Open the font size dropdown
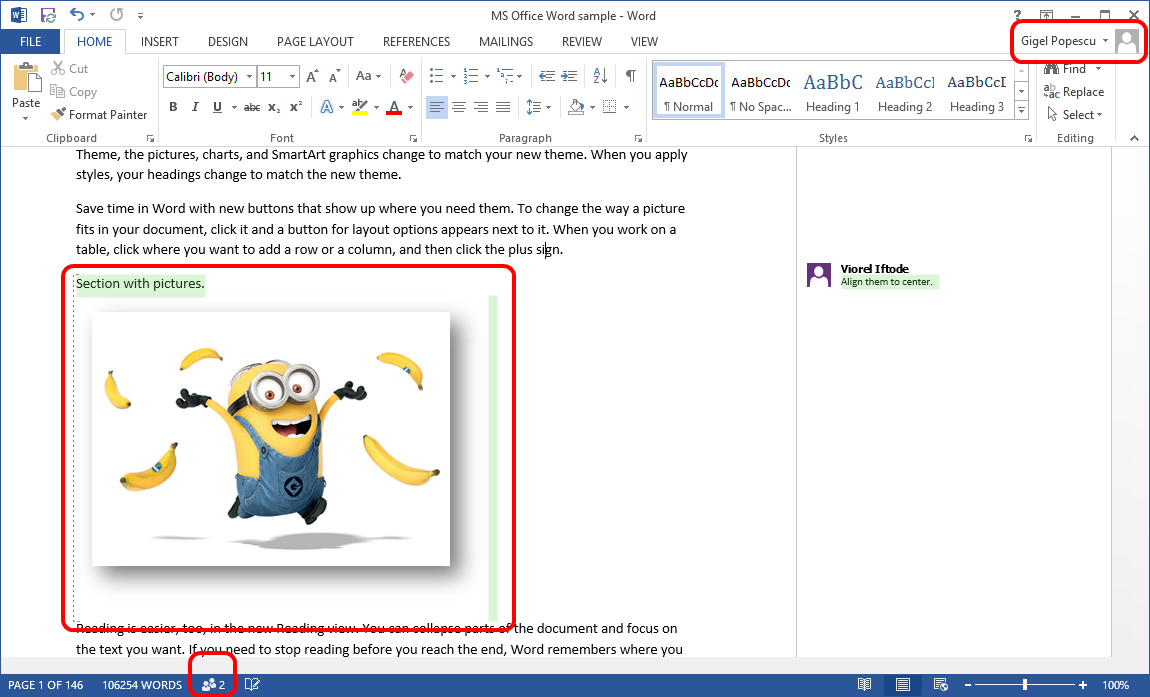 coord(293,76)
